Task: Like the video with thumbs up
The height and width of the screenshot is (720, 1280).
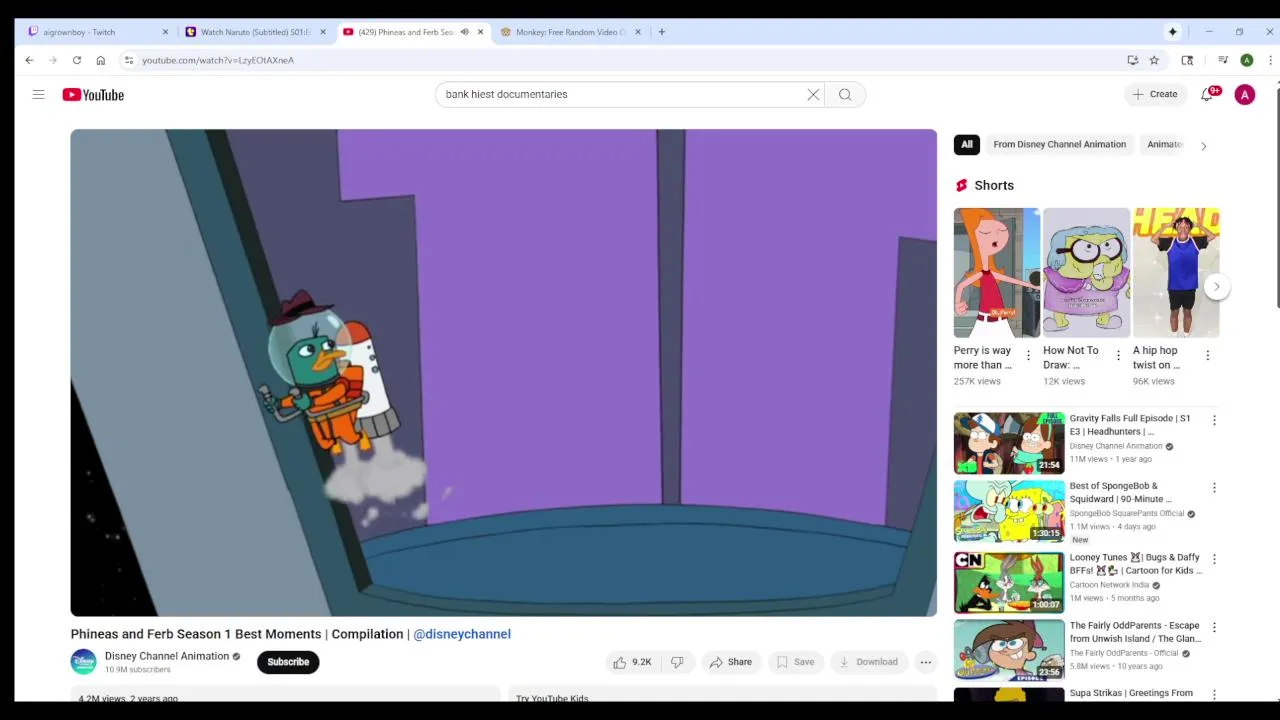Action: pos(632,662)
